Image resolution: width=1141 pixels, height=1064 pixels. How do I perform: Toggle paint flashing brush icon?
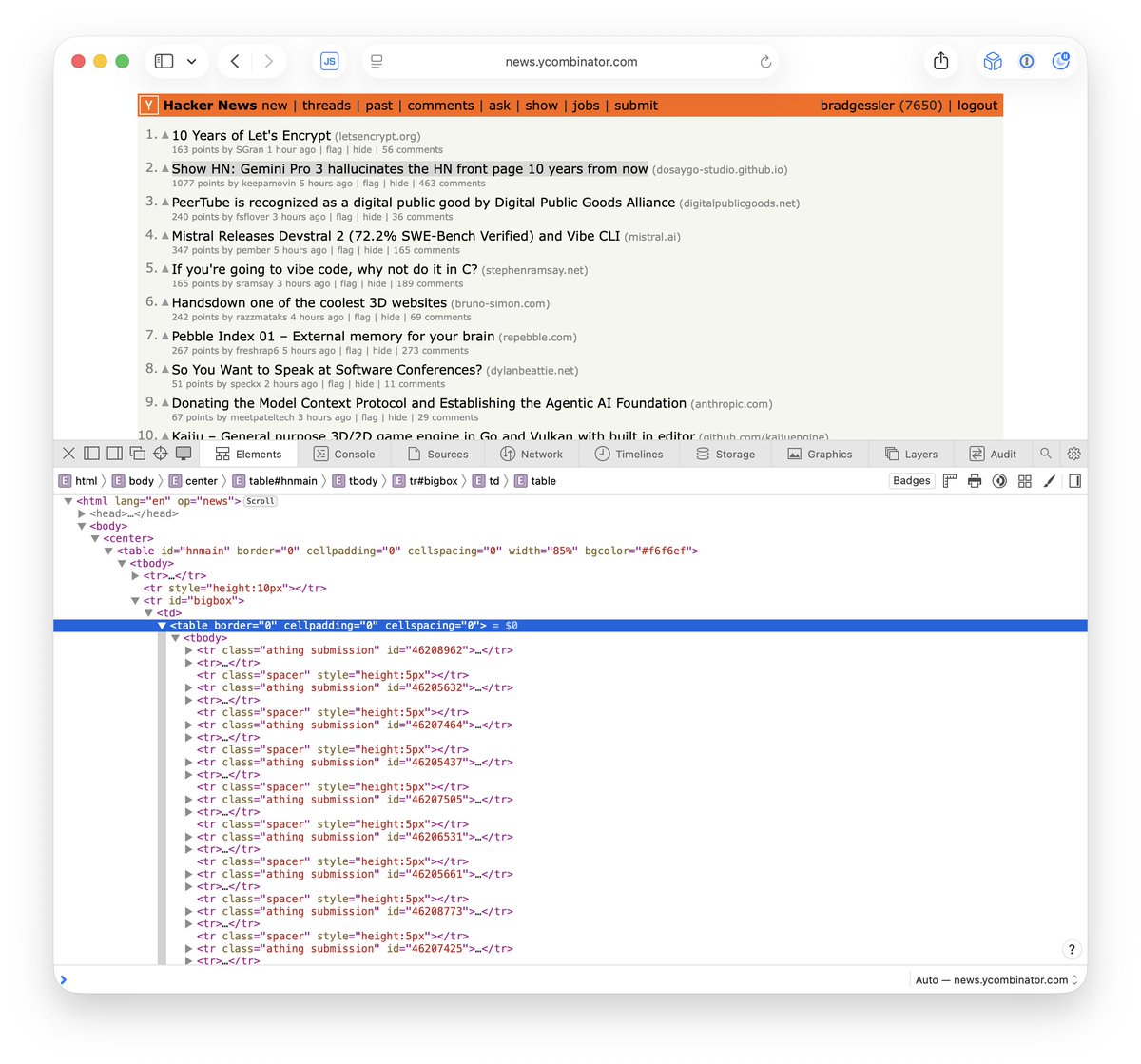1050,481
